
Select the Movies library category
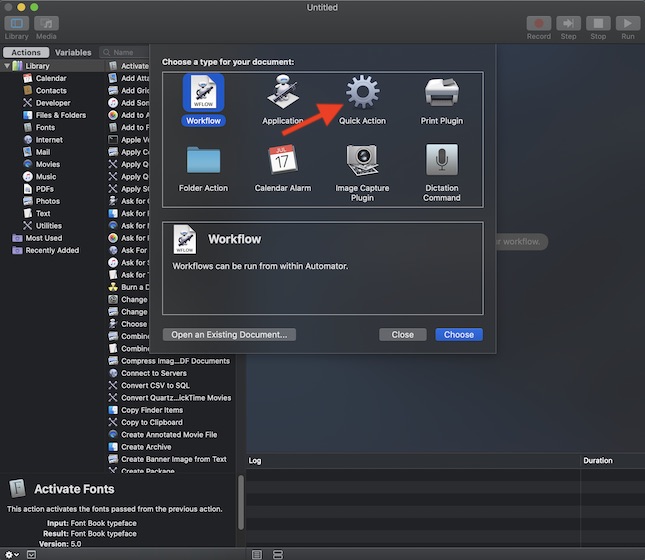47,164
